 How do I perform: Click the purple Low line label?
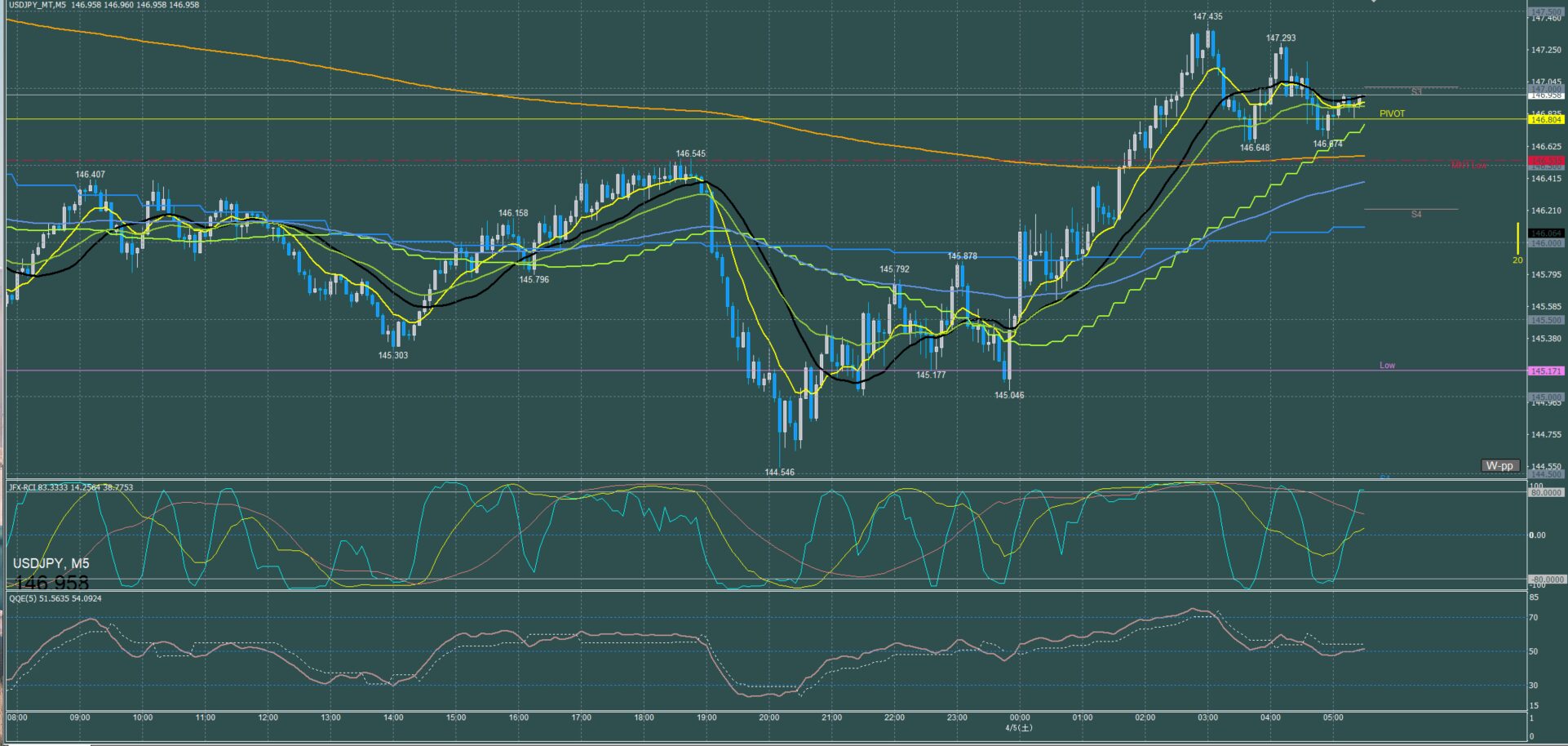point(1387,365)
